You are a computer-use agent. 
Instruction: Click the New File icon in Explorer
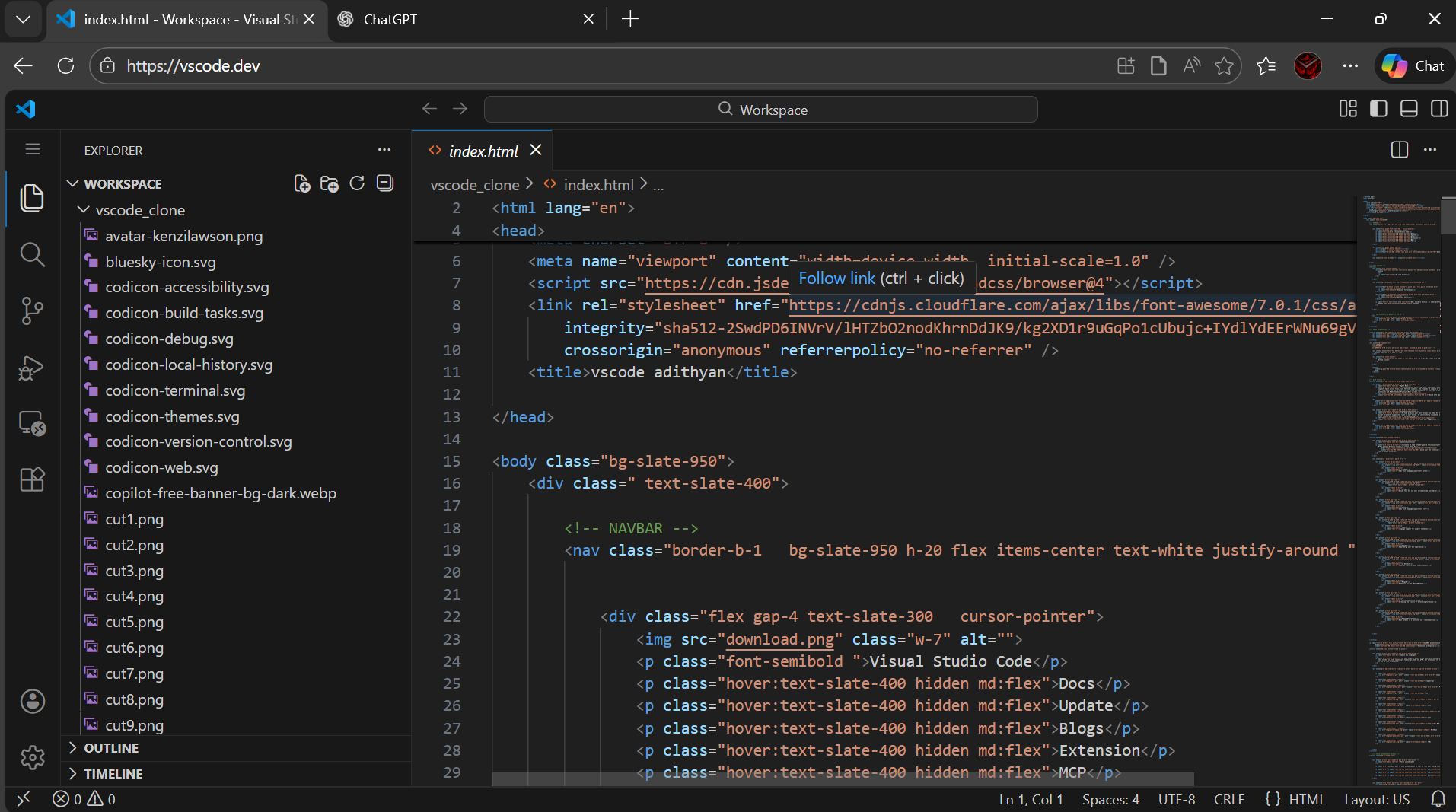pyautogui.click(x=302, y=183)
